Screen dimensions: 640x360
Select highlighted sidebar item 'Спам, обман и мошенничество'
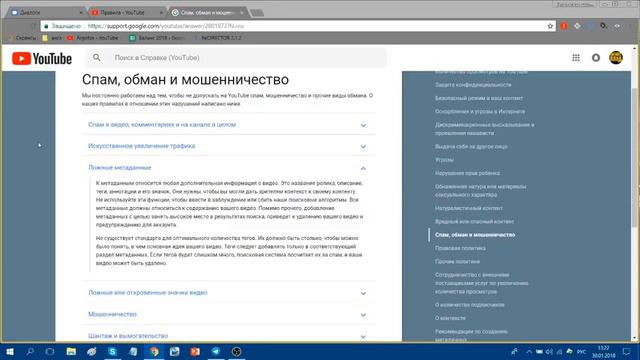click(x=475, y=235)
